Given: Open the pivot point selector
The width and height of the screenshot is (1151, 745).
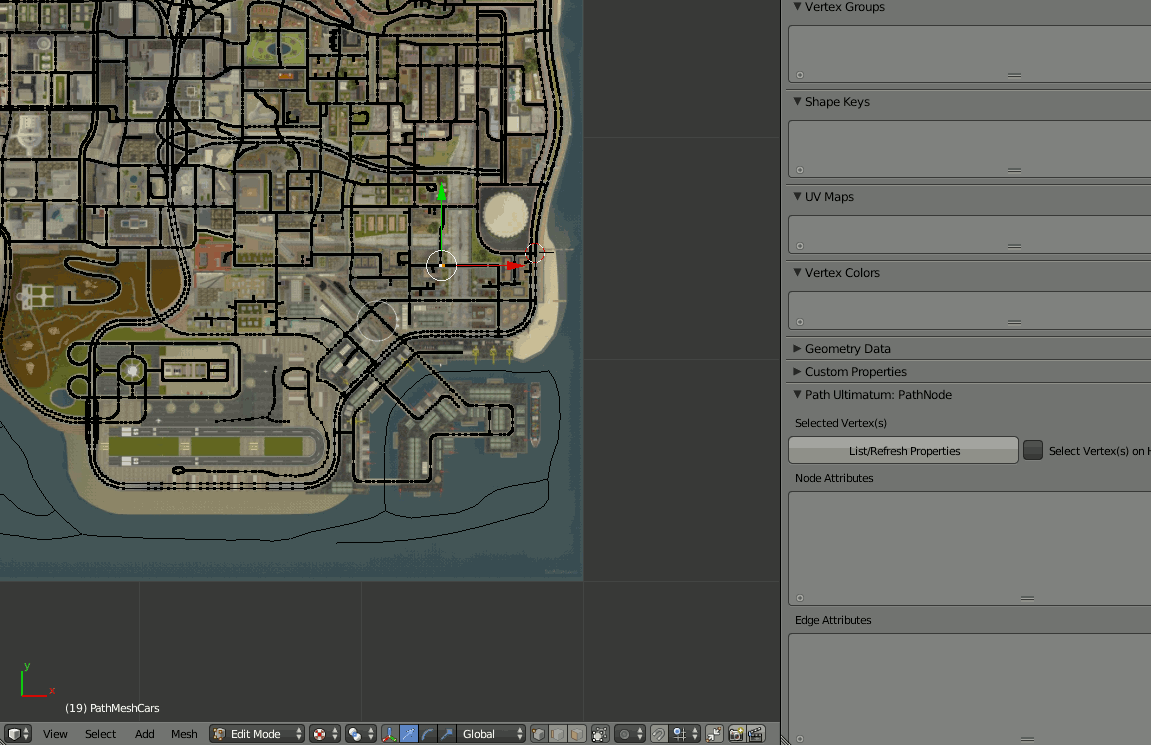Looking at the screenshot, I should tap(360, 734).
